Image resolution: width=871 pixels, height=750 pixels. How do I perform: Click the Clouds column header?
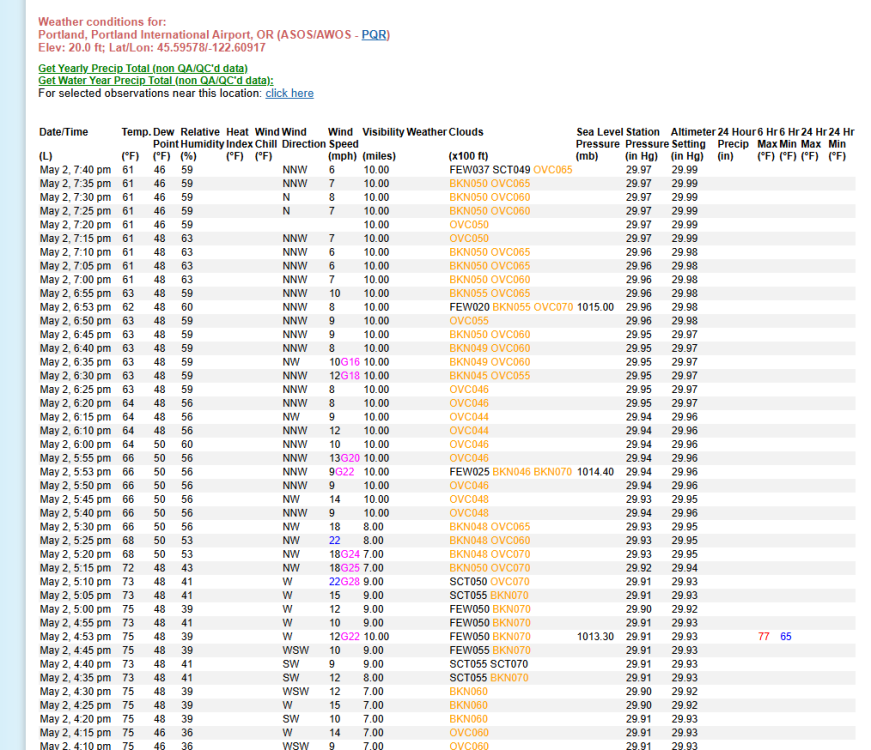click(466, 131)
